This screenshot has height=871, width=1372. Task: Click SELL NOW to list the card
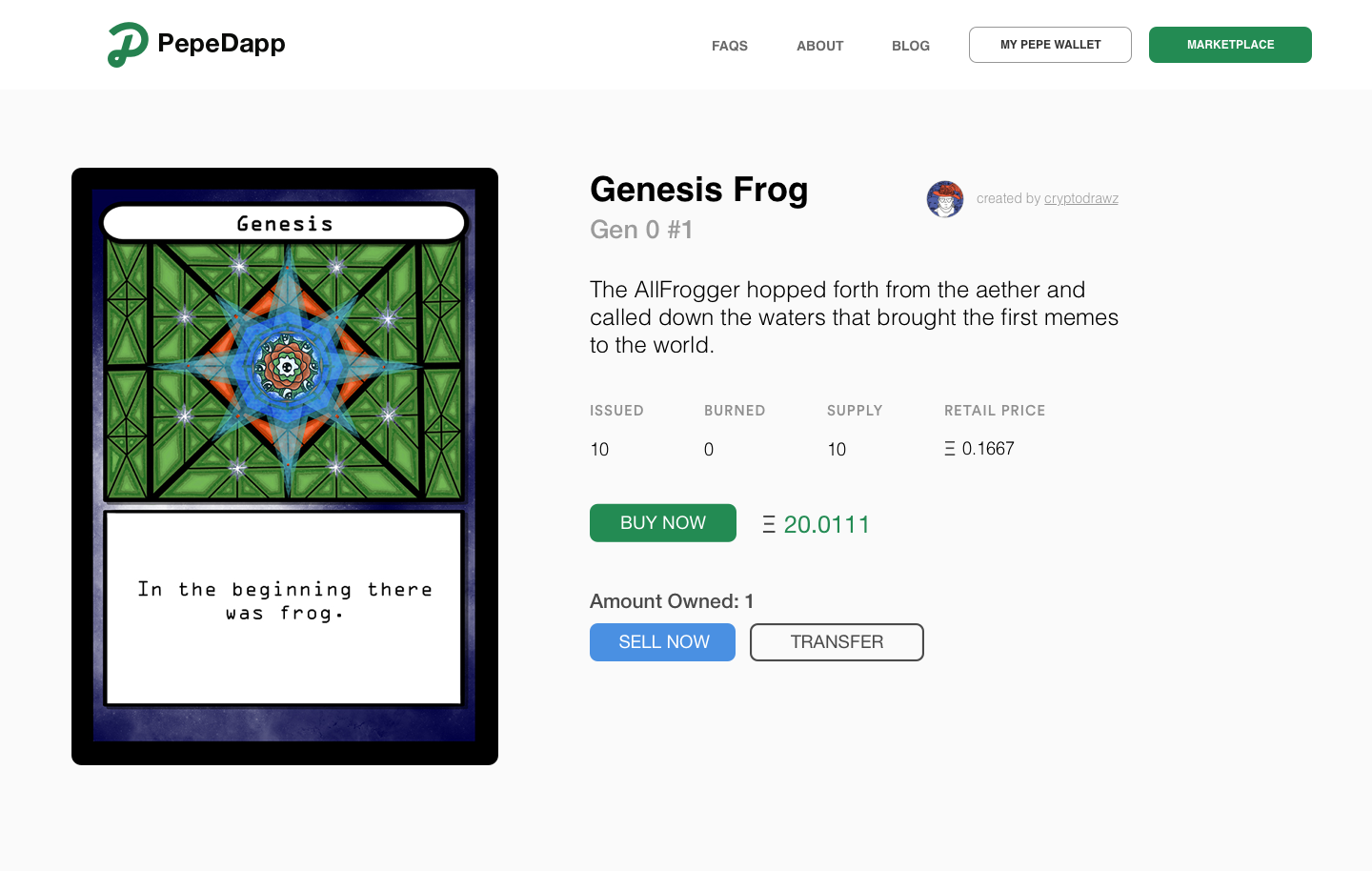point(663,642)
